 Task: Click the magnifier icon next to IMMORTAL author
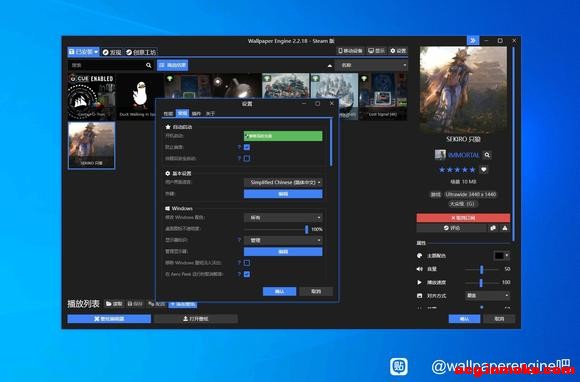(x=487, y=155)
